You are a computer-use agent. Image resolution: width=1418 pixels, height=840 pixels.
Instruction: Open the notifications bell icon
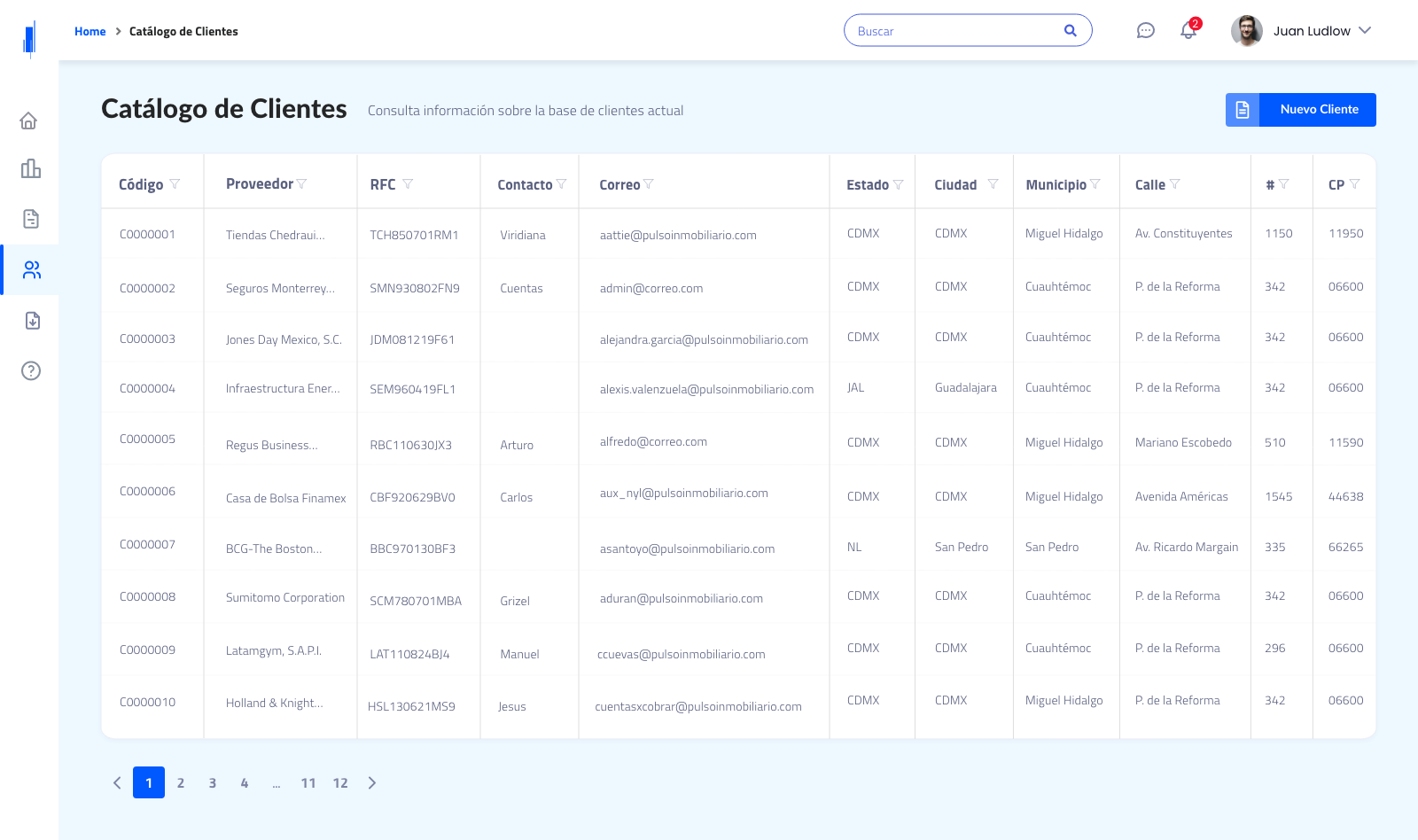[1188, 31]
